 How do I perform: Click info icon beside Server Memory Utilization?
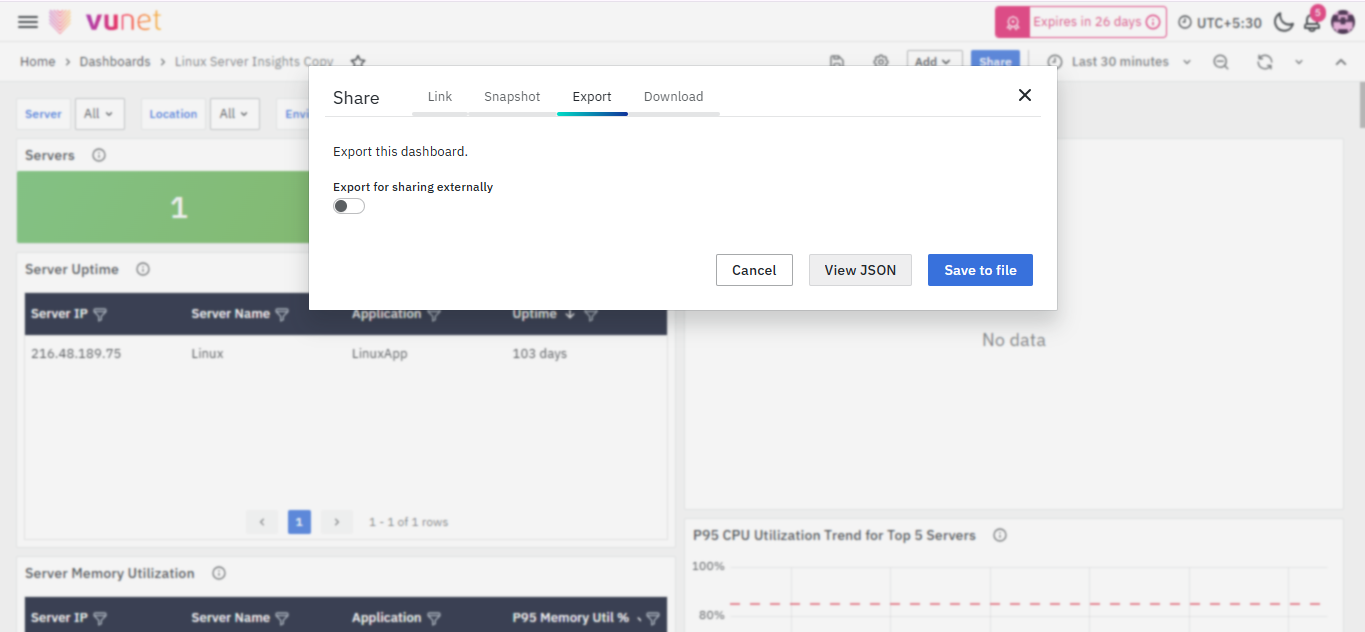pos(219,574)
